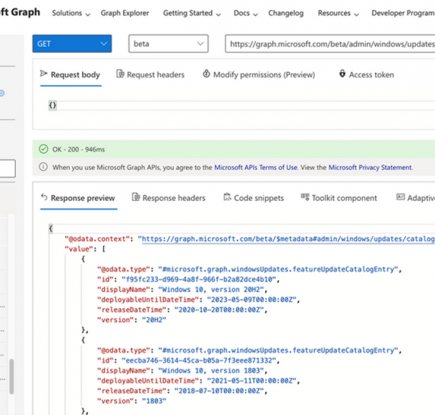
Task: Click the Response headers document icon
Action: [136, 197]
